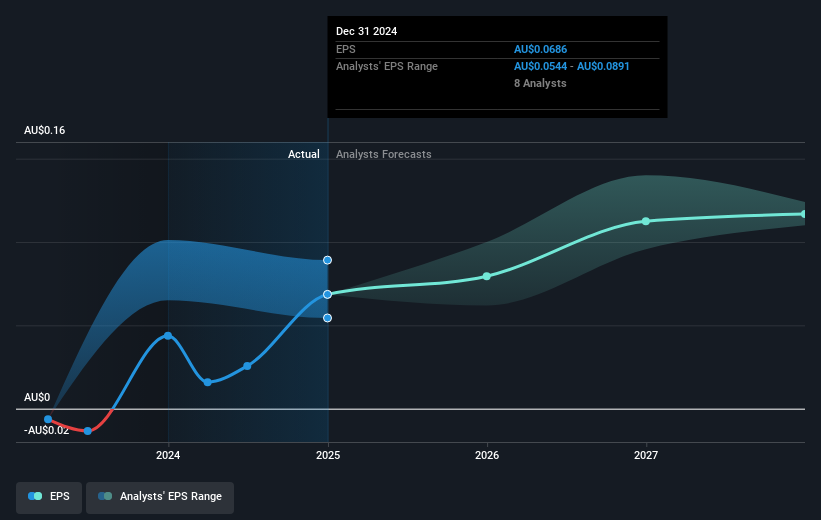
Task: Click the Analysts' EPS Range tooltip row label
Action: (x=387, y=67)
